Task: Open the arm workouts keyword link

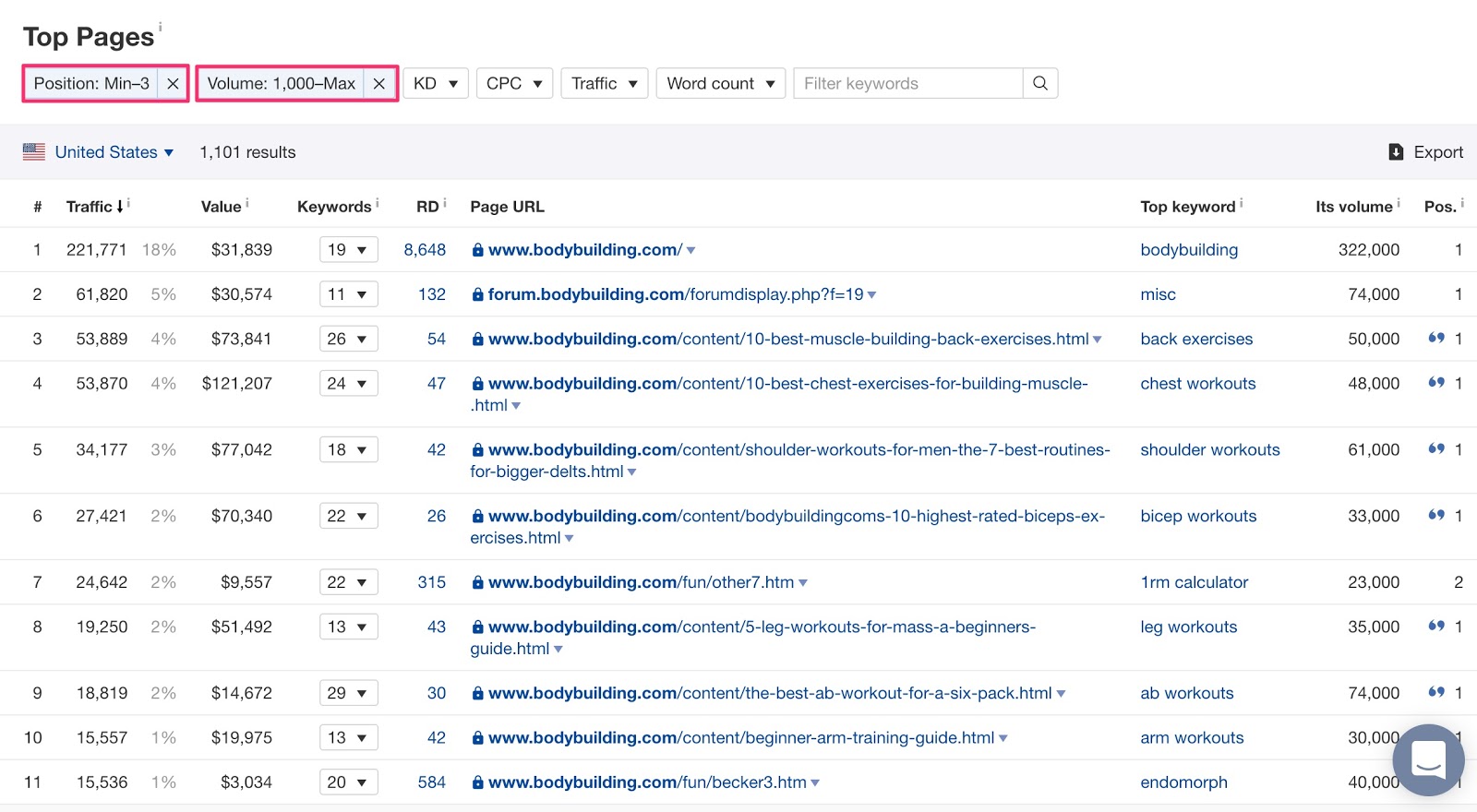Action: (x=1192, y=737)
